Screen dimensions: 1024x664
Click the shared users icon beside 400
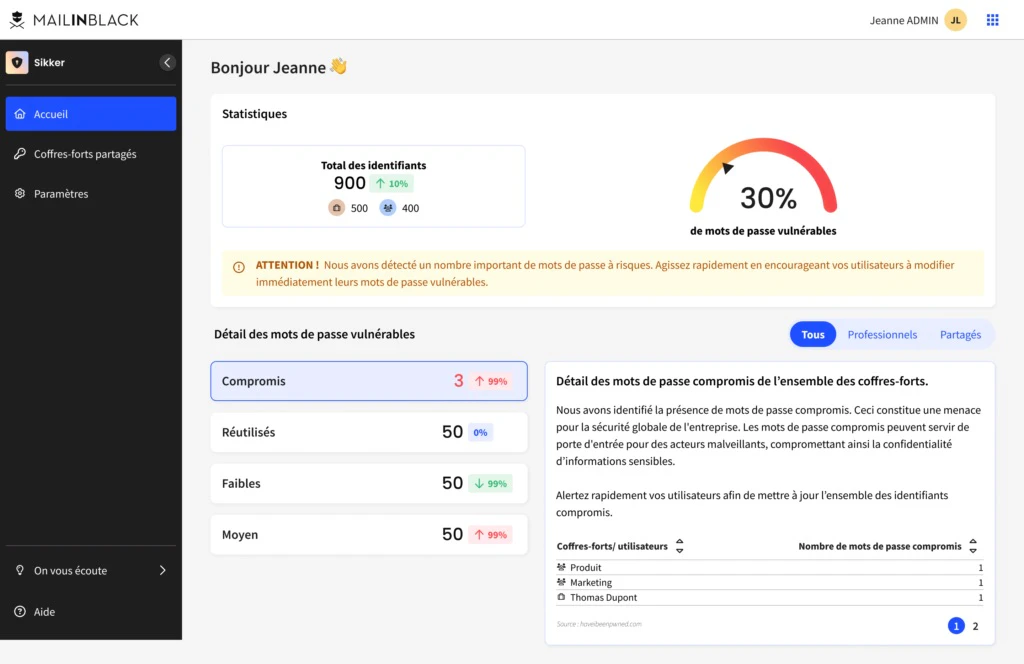[x=388, y=208]
